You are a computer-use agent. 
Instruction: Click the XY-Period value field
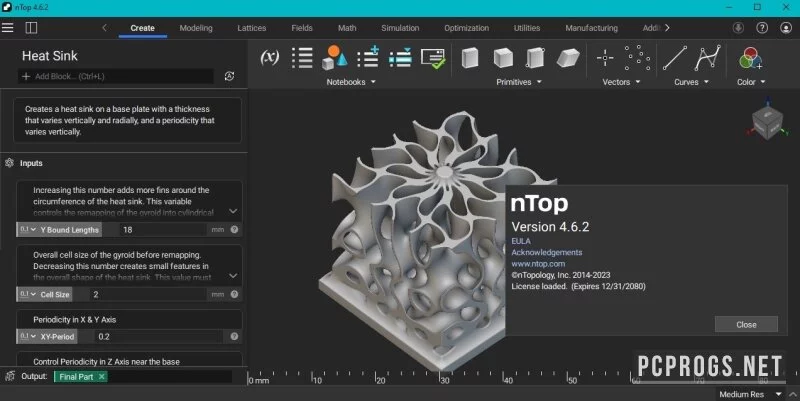[x=159, y=336]
